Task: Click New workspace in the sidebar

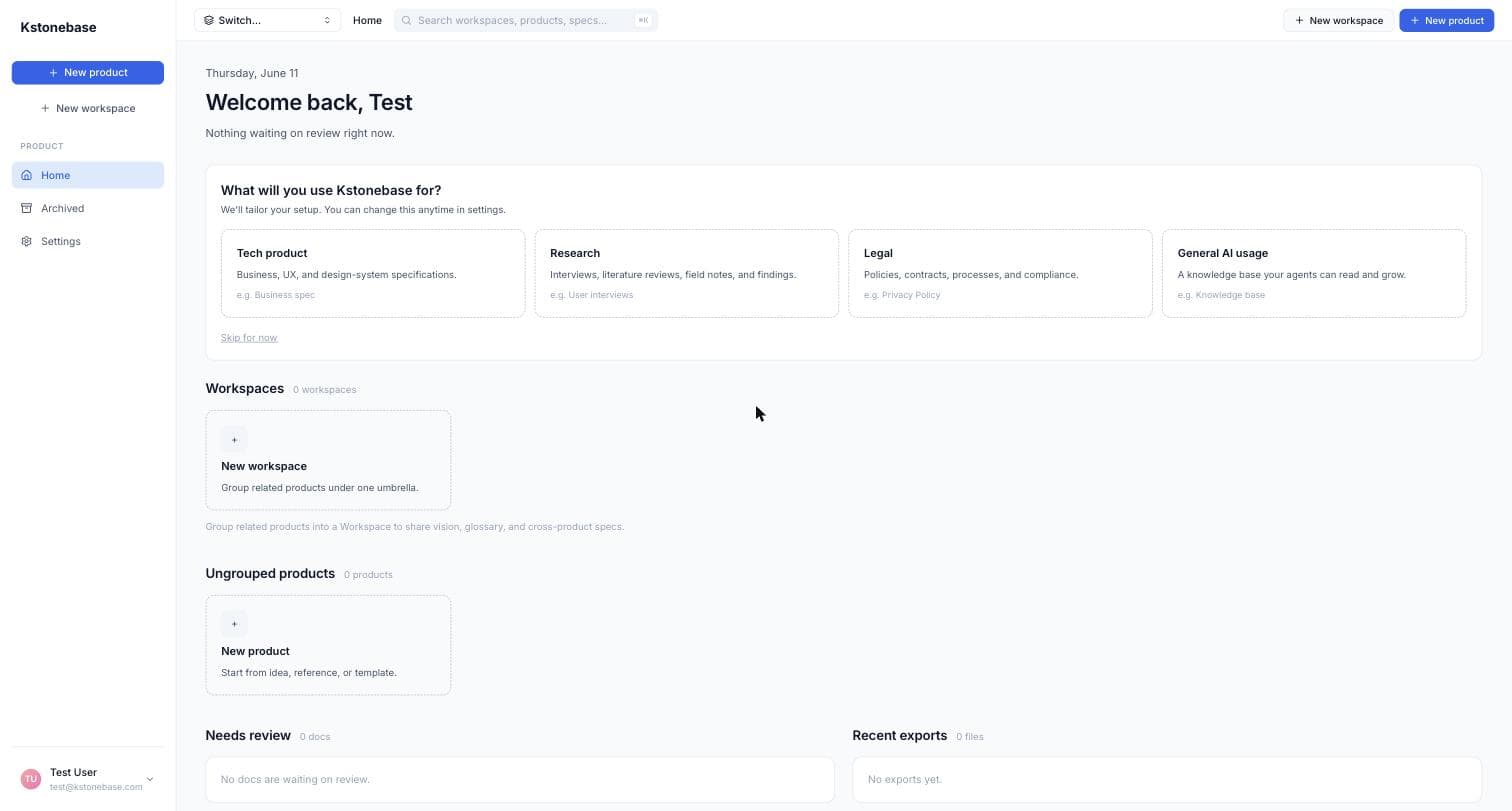Action: point(88,108)
